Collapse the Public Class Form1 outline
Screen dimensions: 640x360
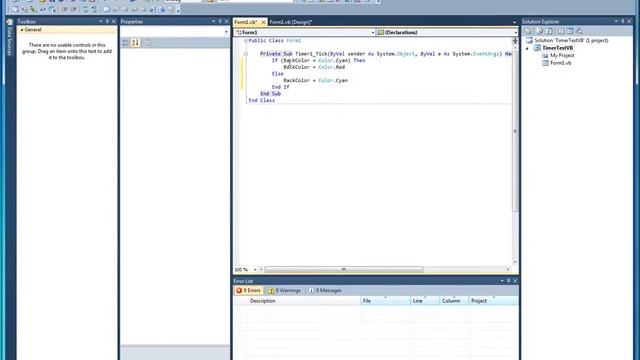245,41
